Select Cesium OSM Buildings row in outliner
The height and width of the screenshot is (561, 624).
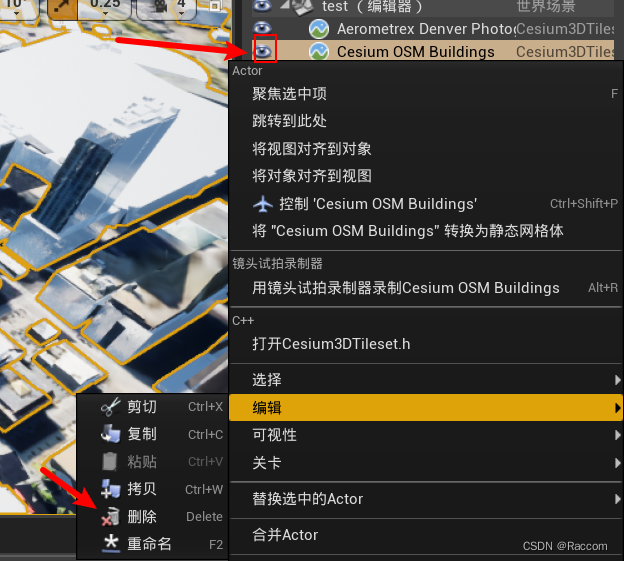click(433, 51)
